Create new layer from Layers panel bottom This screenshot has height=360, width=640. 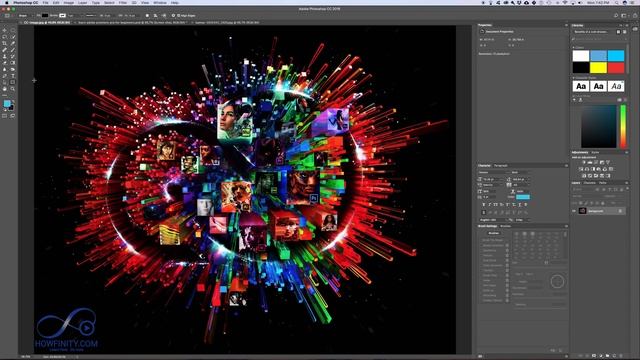[x=614, y=356]
